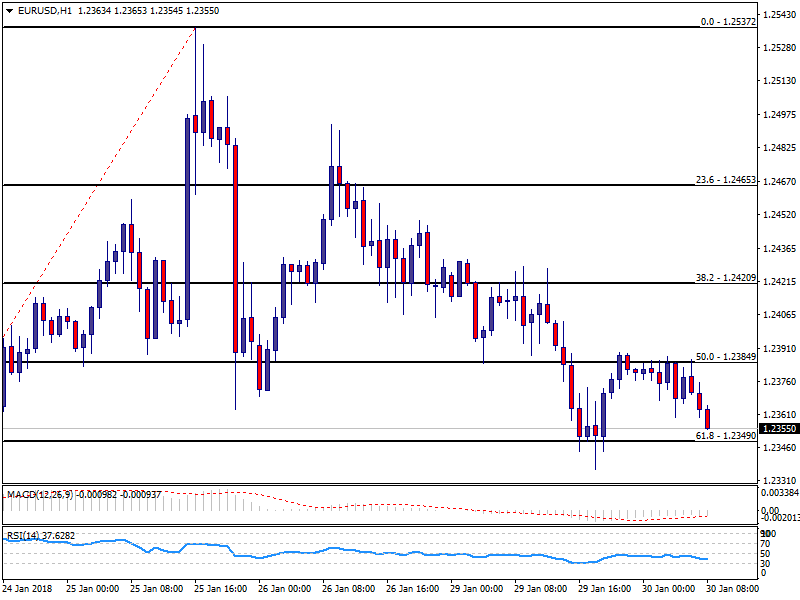
Task: Click the last red candle on the chart
Action: click(x=708, y=418)
